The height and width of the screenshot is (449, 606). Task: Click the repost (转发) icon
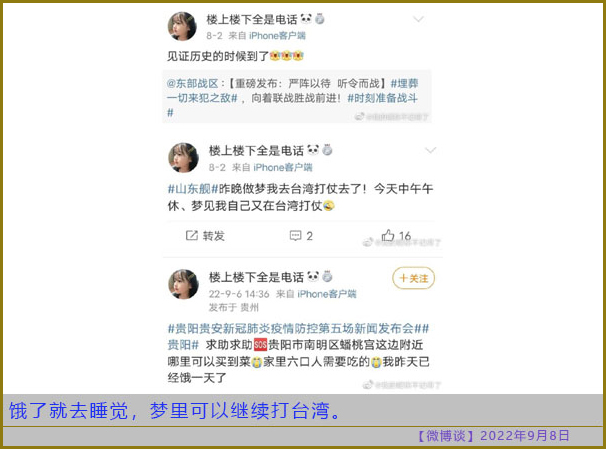click(x=192, y=235)
